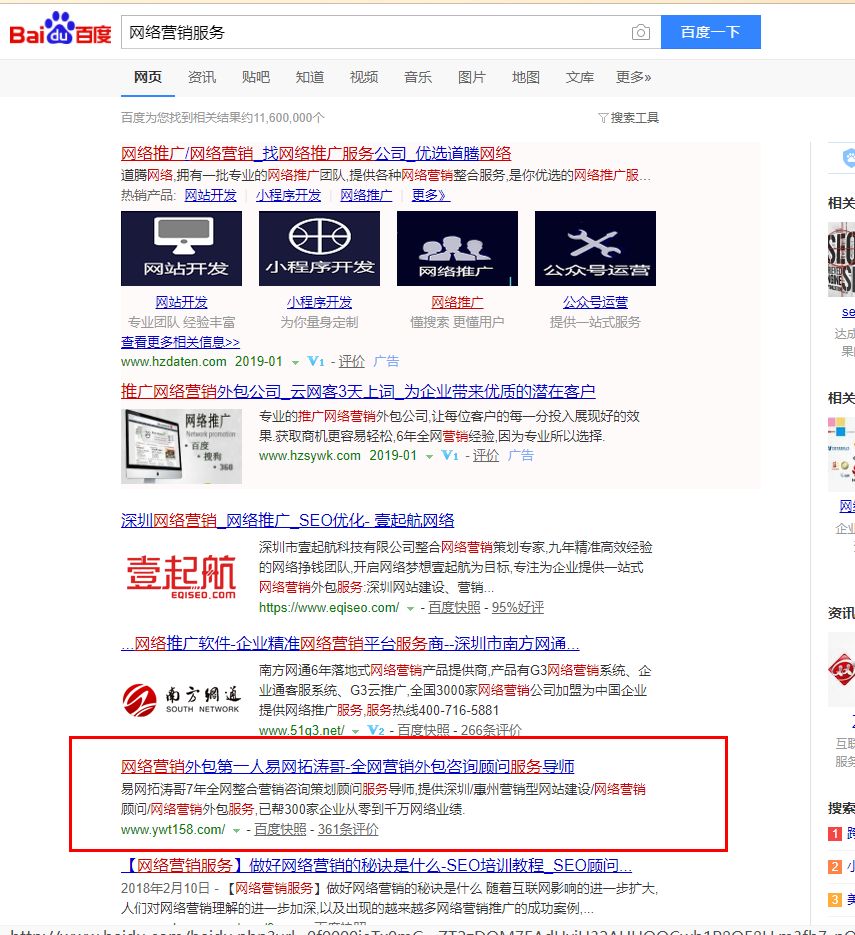Click the 95%好评 link
Image resolution: width=855 pixels, height=935 pixels.
click(x=518, y=608)
